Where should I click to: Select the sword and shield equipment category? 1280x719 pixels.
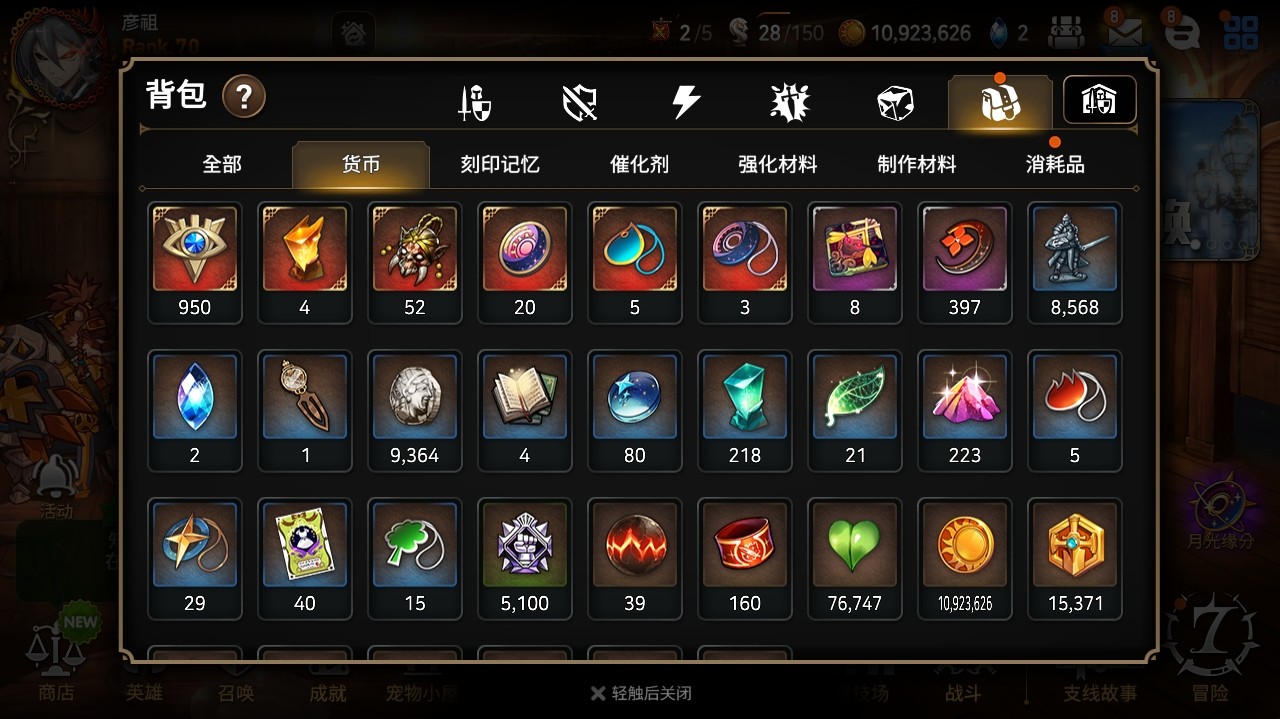pos(474,102)
